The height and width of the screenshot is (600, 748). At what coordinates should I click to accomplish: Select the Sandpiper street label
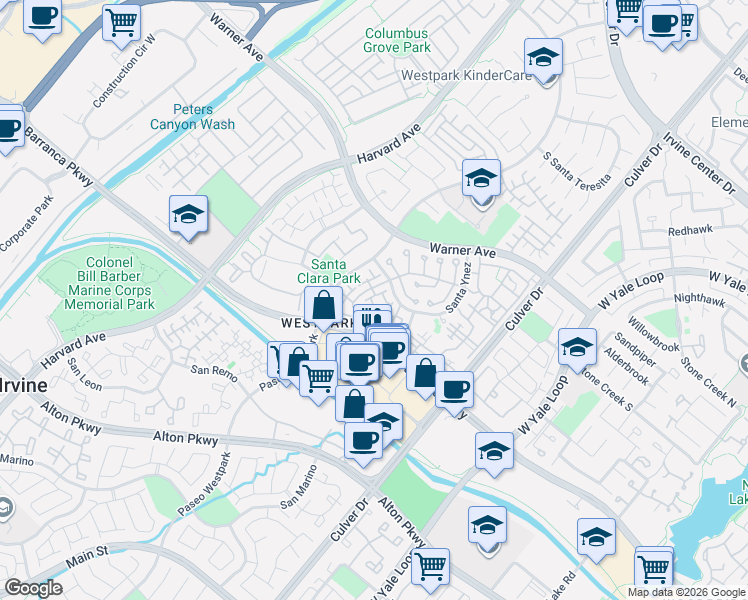click(634, 350)
